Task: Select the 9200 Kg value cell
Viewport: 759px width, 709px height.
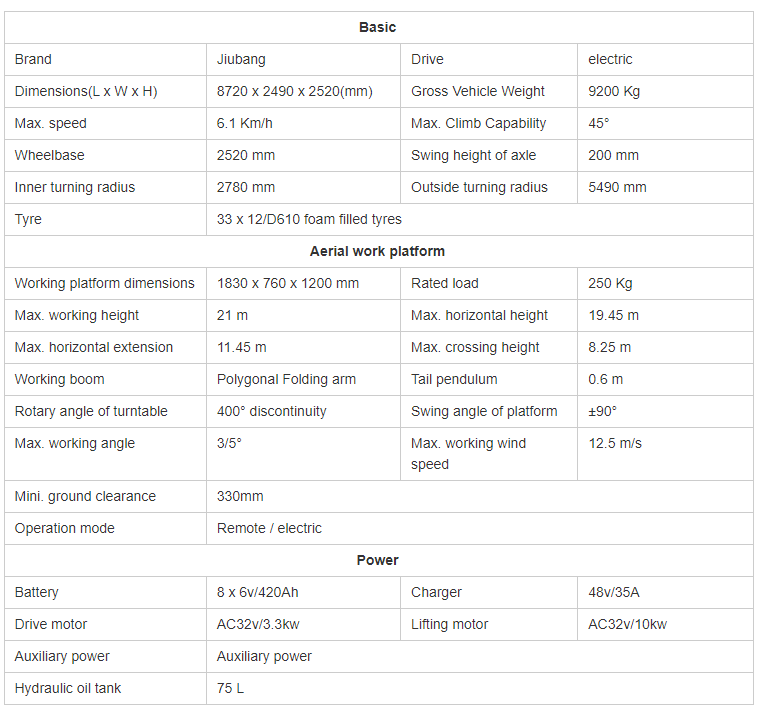Action: pos(614,91)
